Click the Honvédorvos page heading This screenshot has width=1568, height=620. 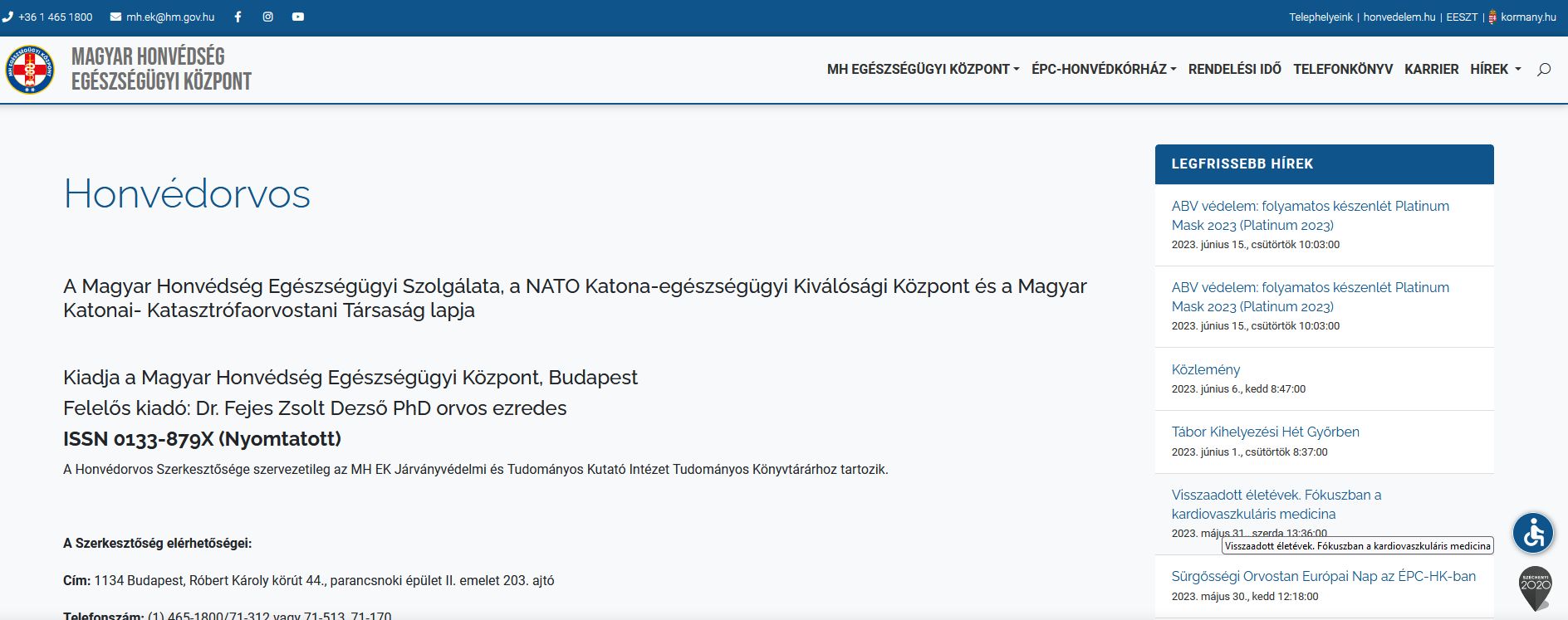(x=187, y=194)
